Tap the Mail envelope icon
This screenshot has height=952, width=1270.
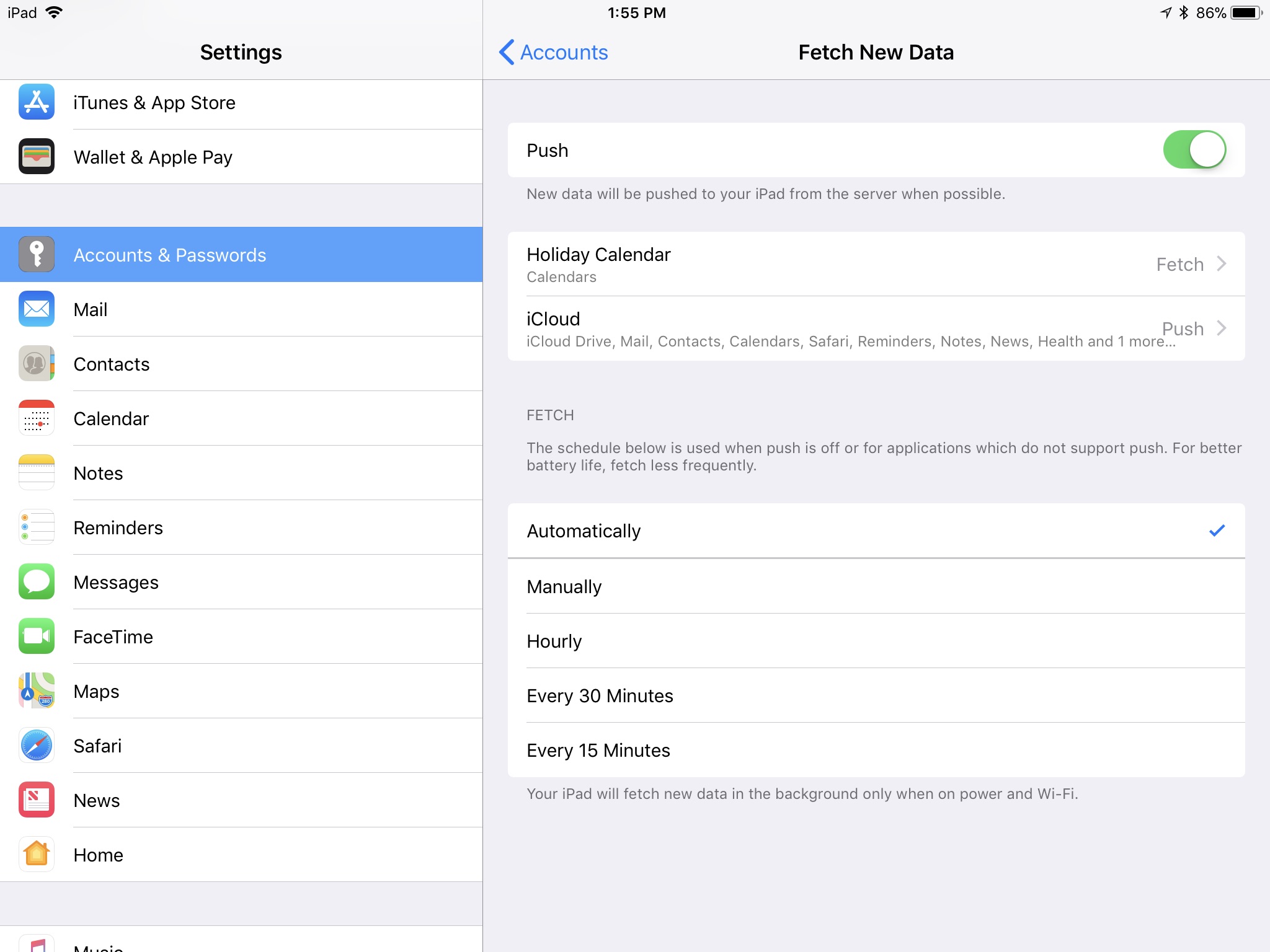tap(37, 309)
